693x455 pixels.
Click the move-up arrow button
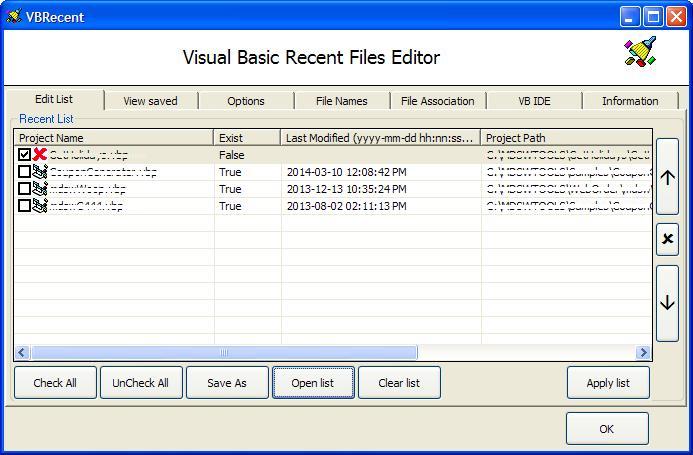tap(667, 177)
